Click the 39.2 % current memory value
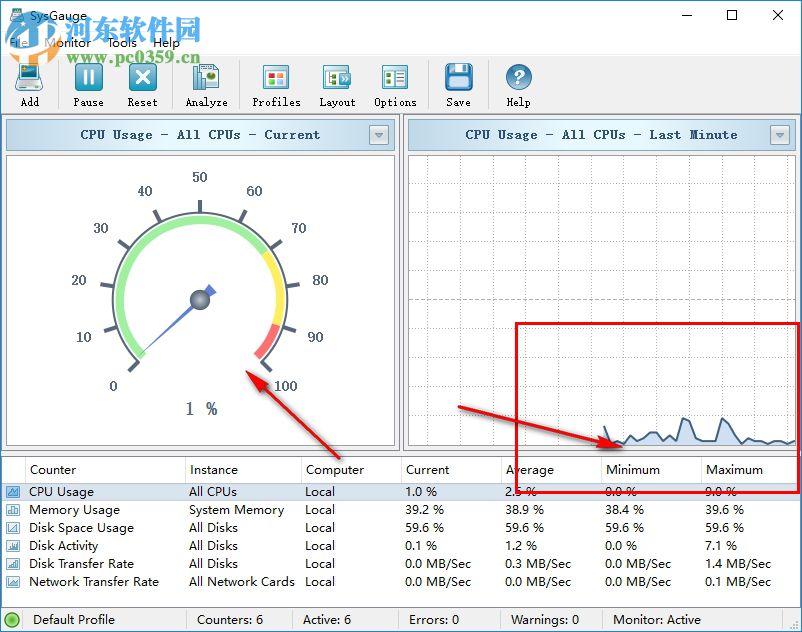The height and width of the screenshot is (632, 802). tap(424, 510)
